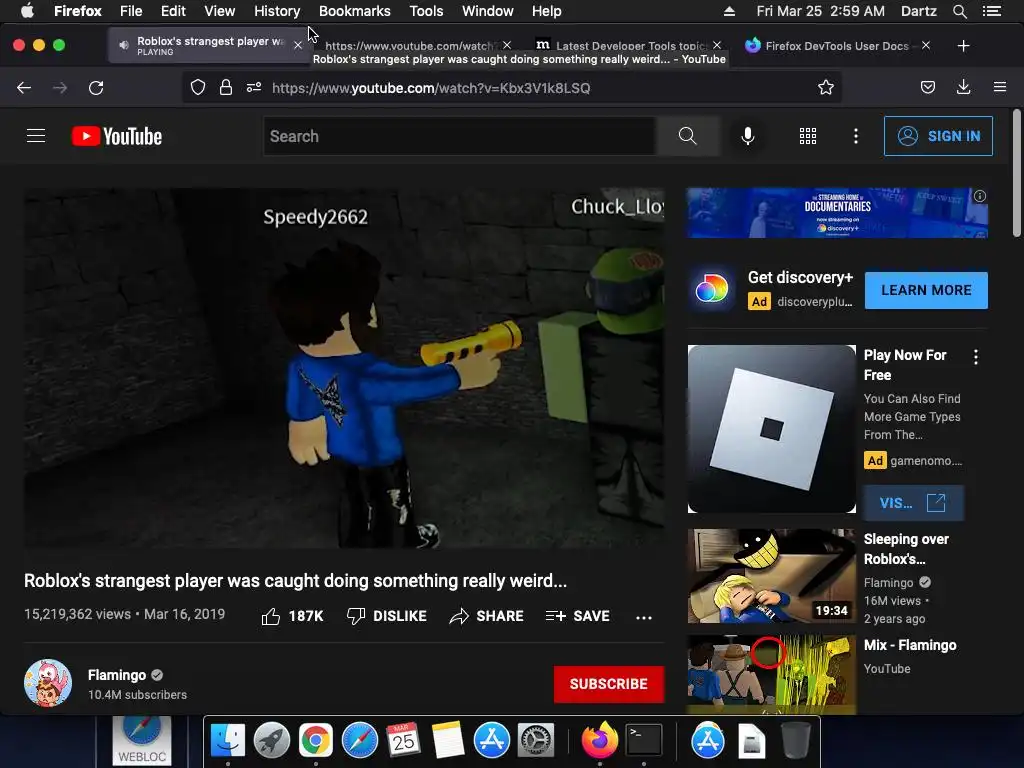Click the YouTube search magnifier button

click(688, 136)
